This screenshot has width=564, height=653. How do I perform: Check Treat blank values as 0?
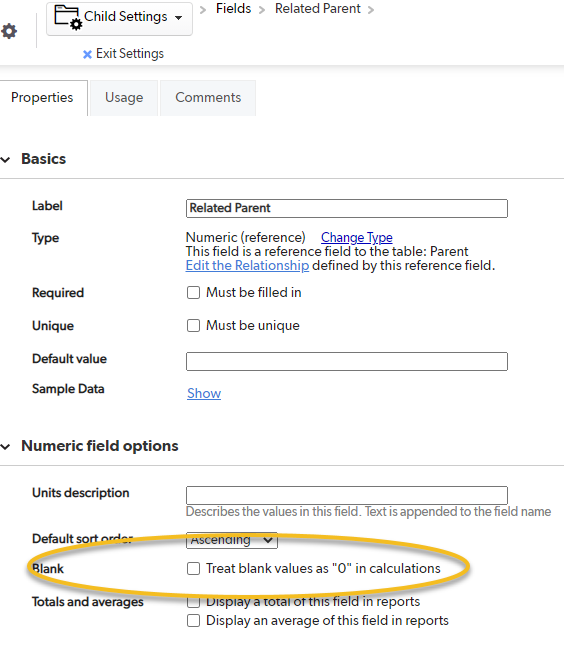point(193,568)
